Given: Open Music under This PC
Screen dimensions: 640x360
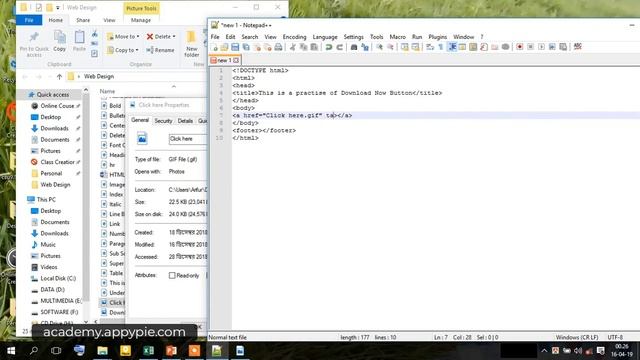Looking at the screenshot, I should tap(48, 244).
